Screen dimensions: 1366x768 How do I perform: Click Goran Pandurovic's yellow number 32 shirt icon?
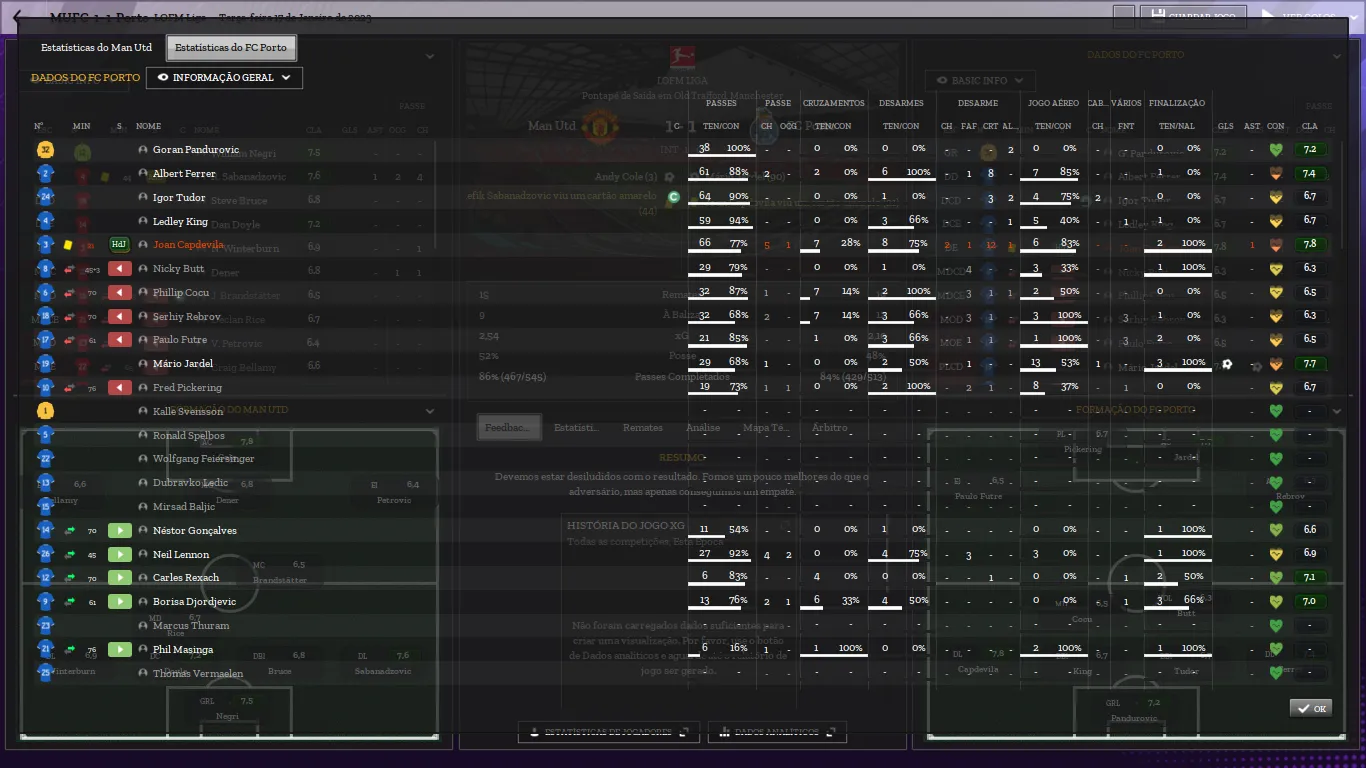point(45,150)
